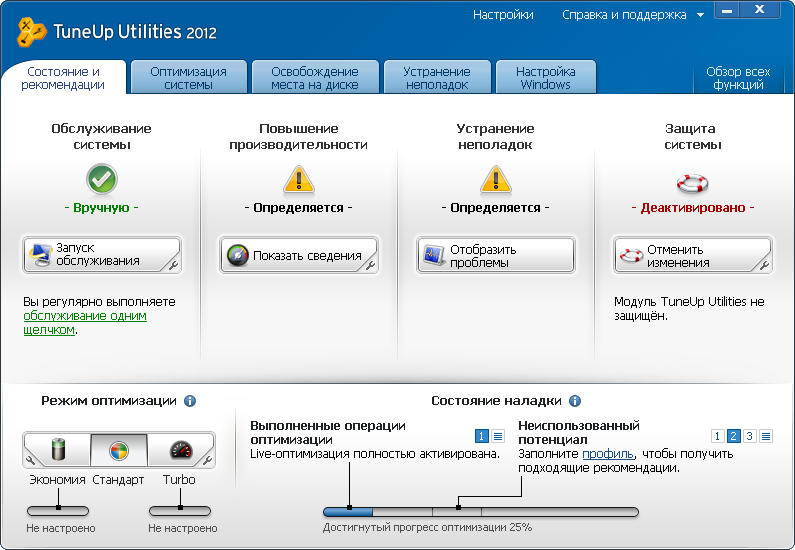
Task: Configure Экономия mode via left wrench icon
Action: click(x=30, y=460)
